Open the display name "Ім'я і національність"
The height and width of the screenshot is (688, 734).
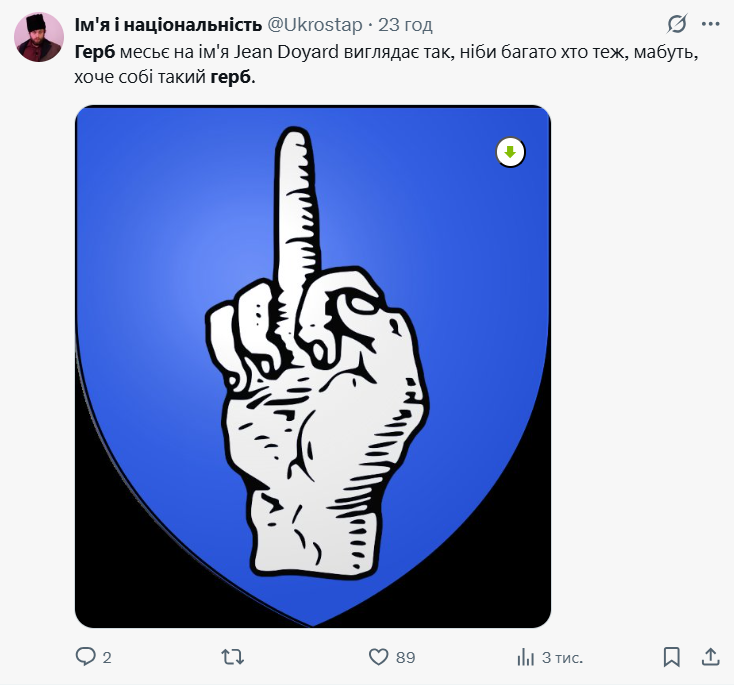[168, 24]
